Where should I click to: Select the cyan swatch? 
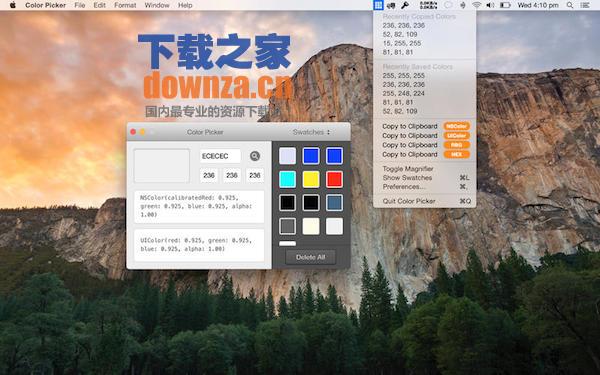pos(287,179)
